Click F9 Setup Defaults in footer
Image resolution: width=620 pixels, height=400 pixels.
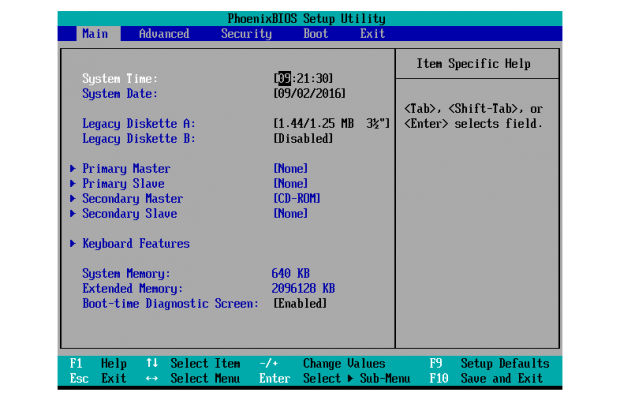coord(490,364)
